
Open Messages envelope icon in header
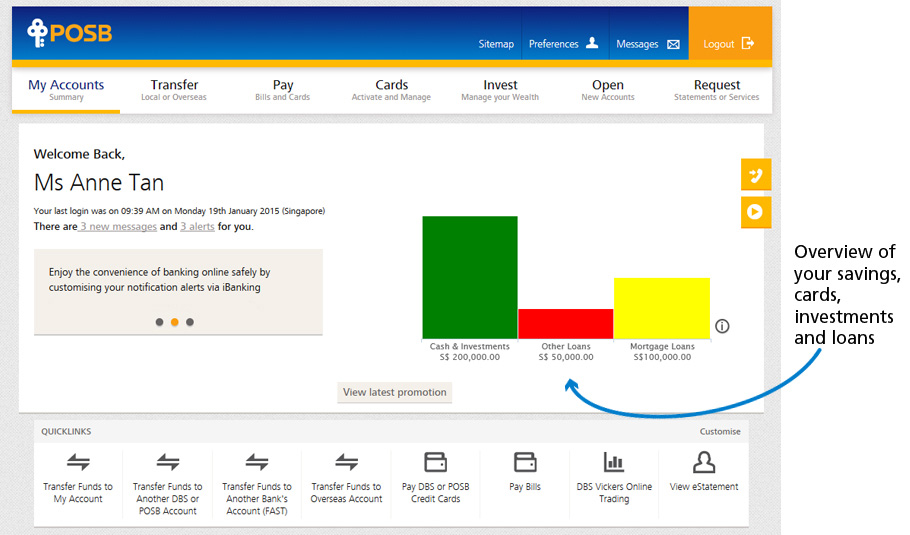click(673, 44)
